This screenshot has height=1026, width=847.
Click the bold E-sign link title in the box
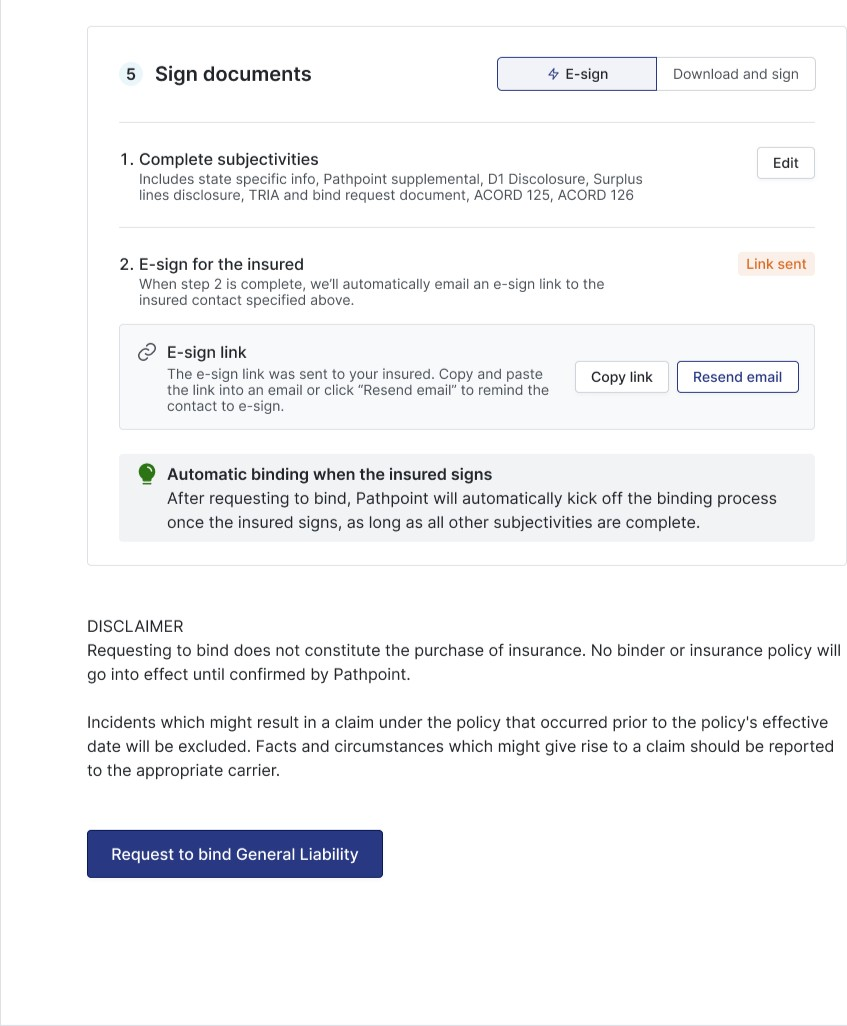click(x=206, y=352)
